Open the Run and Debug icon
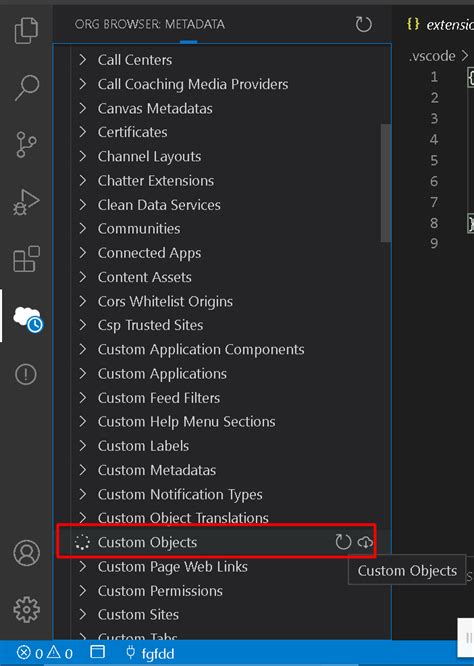This screenshot has width=474, height=666. [x=26, y=202]
